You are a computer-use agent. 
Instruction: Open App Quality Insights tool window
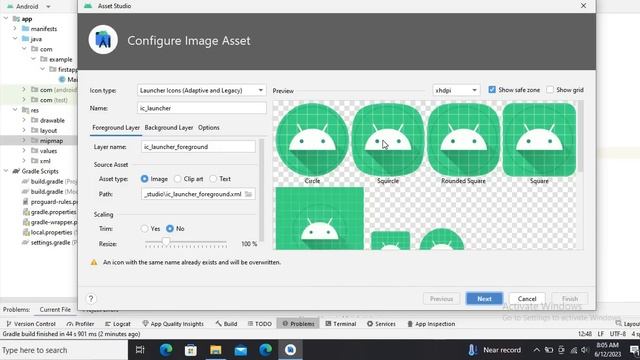point(173,324)
